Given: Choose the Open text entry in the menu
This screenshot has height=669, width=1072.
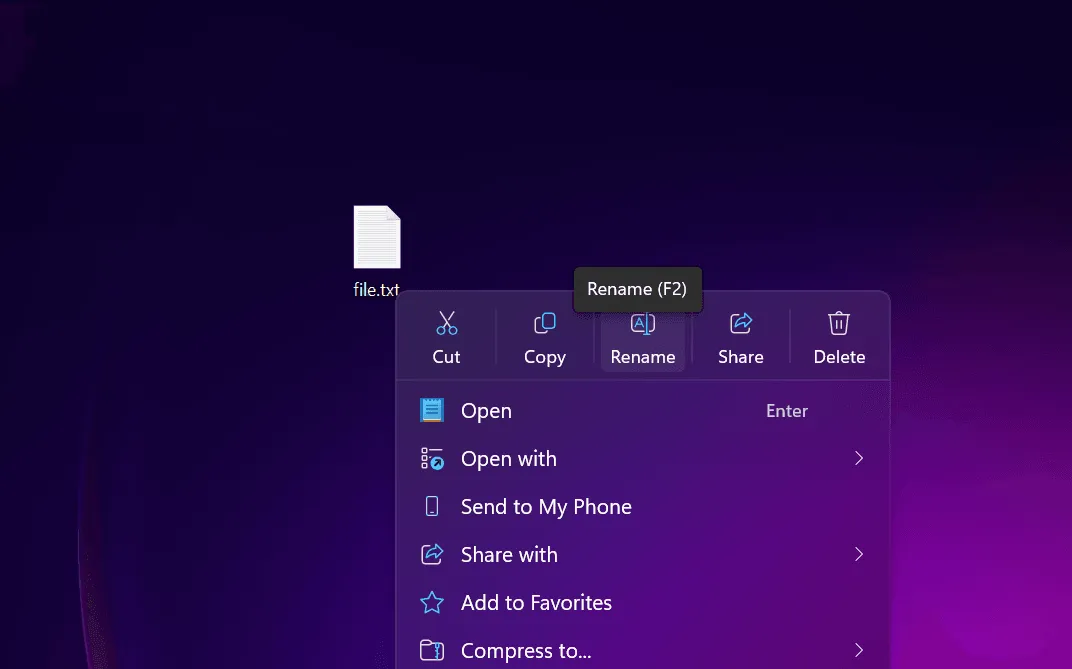Looking at the screenshot, I should (486, 411).
